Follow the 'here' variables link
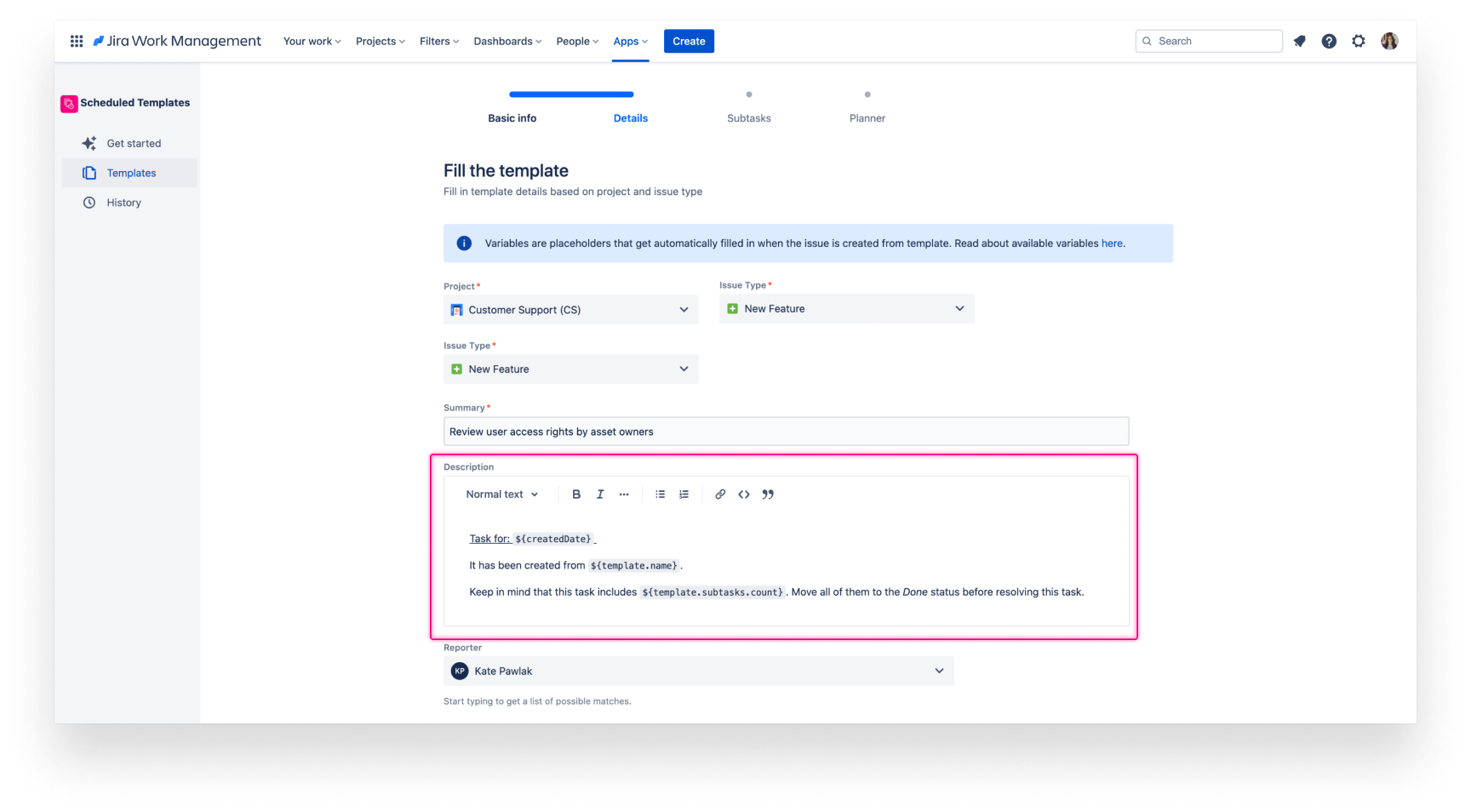This screenshot has height=812, width=1471. click(1112, 243)
